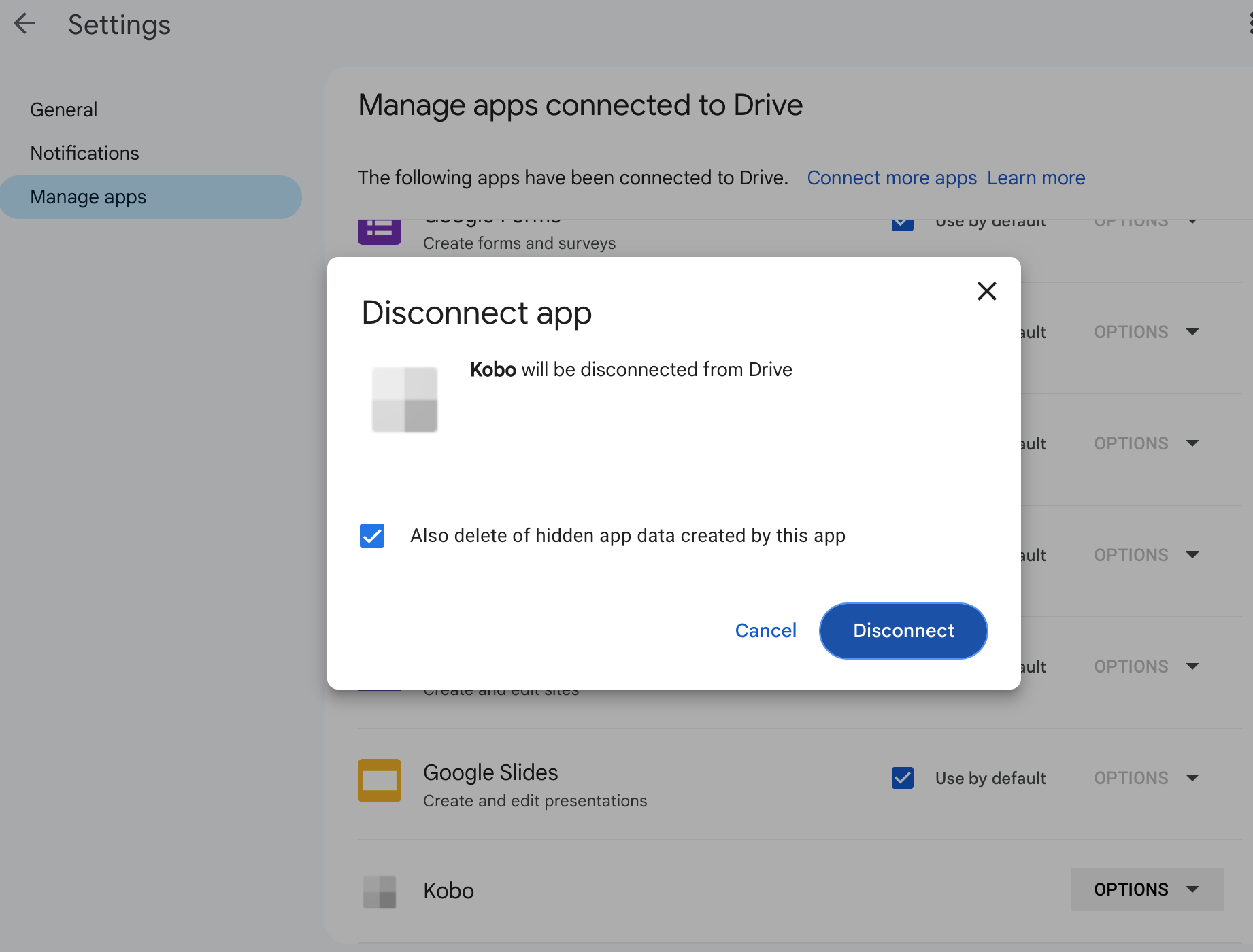Screen dimensions: 1253x952
Task: Open the Kobo OPTIONS dropdown
Action: [1147, 889]
